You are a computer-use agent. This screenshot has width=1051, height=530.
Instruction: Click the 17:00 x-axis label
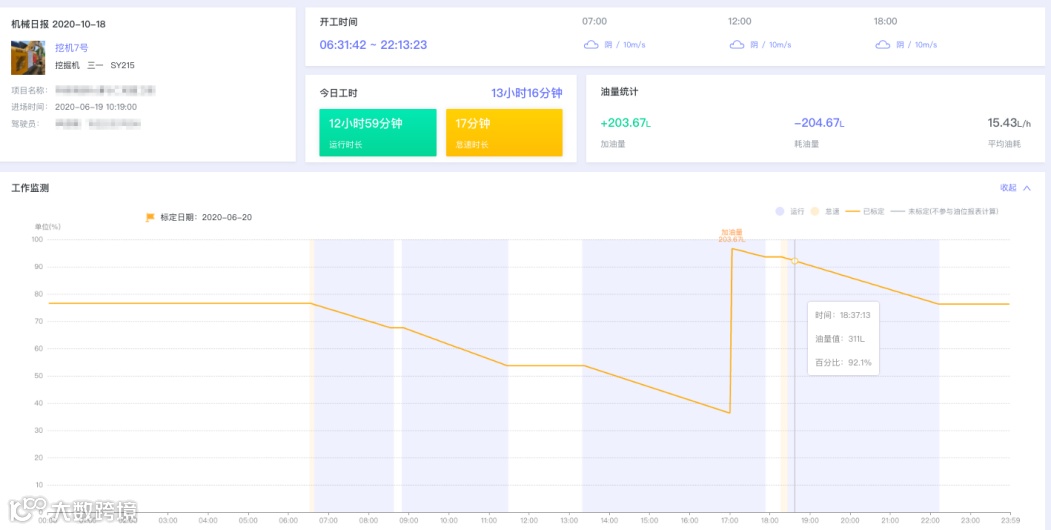tap(729, 520)
